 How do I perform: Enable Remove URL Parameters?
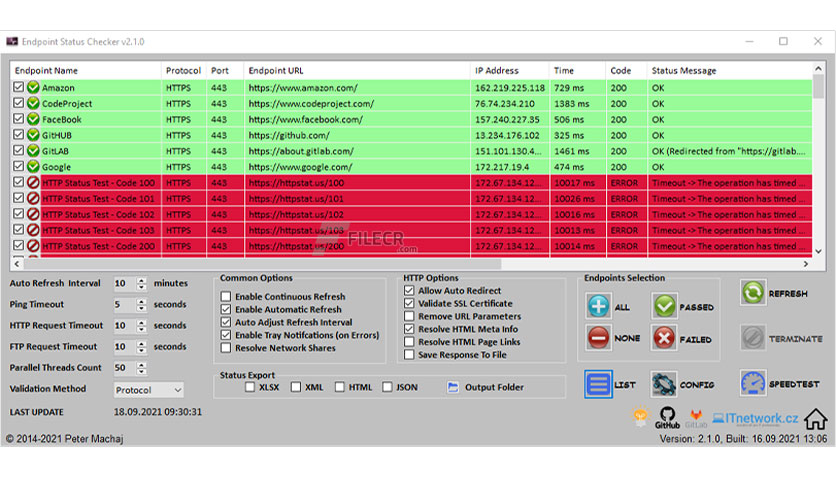[x=409, y=316]
